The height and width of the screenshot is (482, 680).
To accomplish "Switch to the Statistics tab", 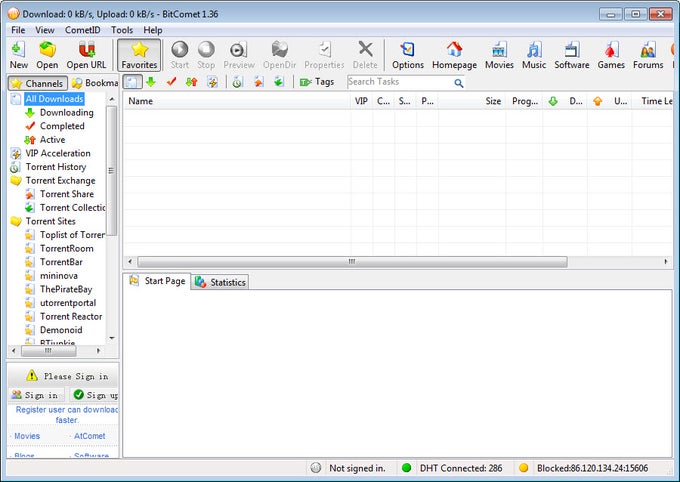I will click(220, 282).
